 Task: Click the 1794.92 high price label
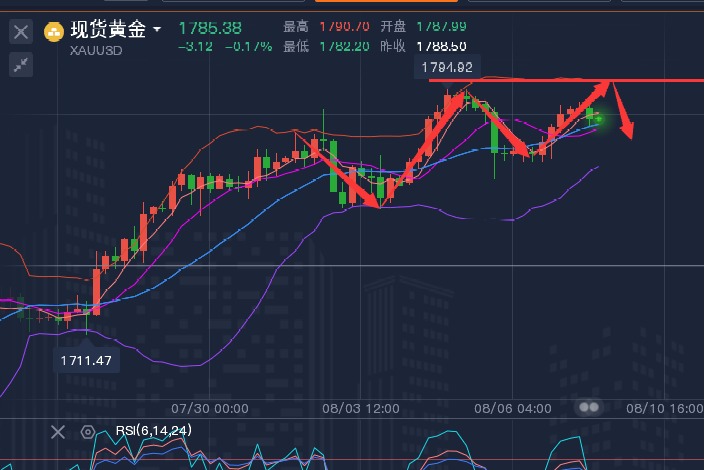point(449,68)
